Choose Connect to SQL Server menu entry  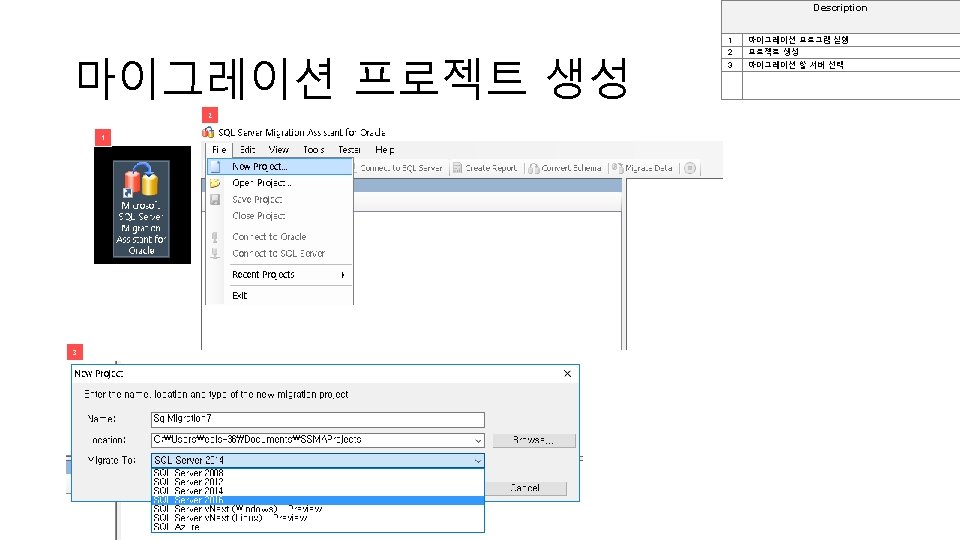(280, 253)
